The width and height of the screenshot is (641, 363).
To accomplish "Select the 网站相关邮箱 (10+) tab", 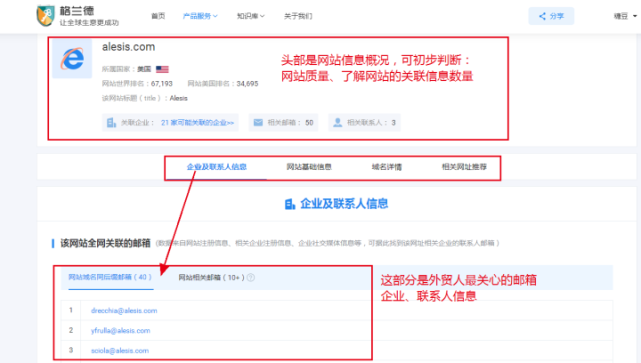I will [211, 278].
